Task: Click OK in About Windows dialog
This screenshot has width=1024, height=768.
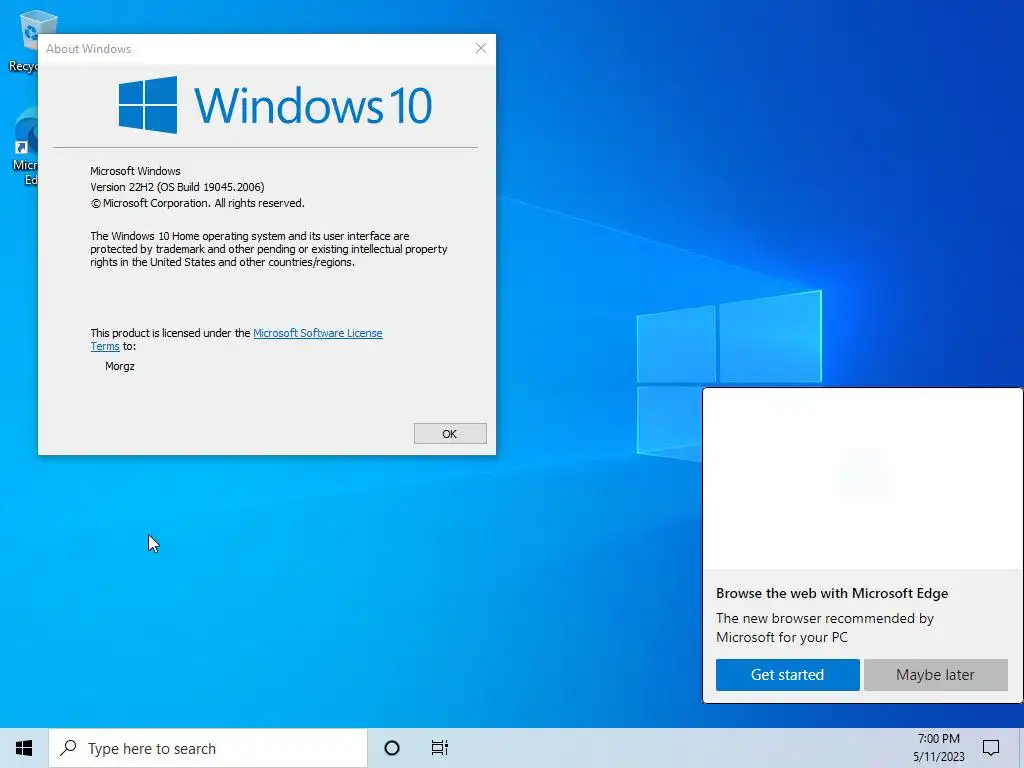Action: (x=450, y=434)
